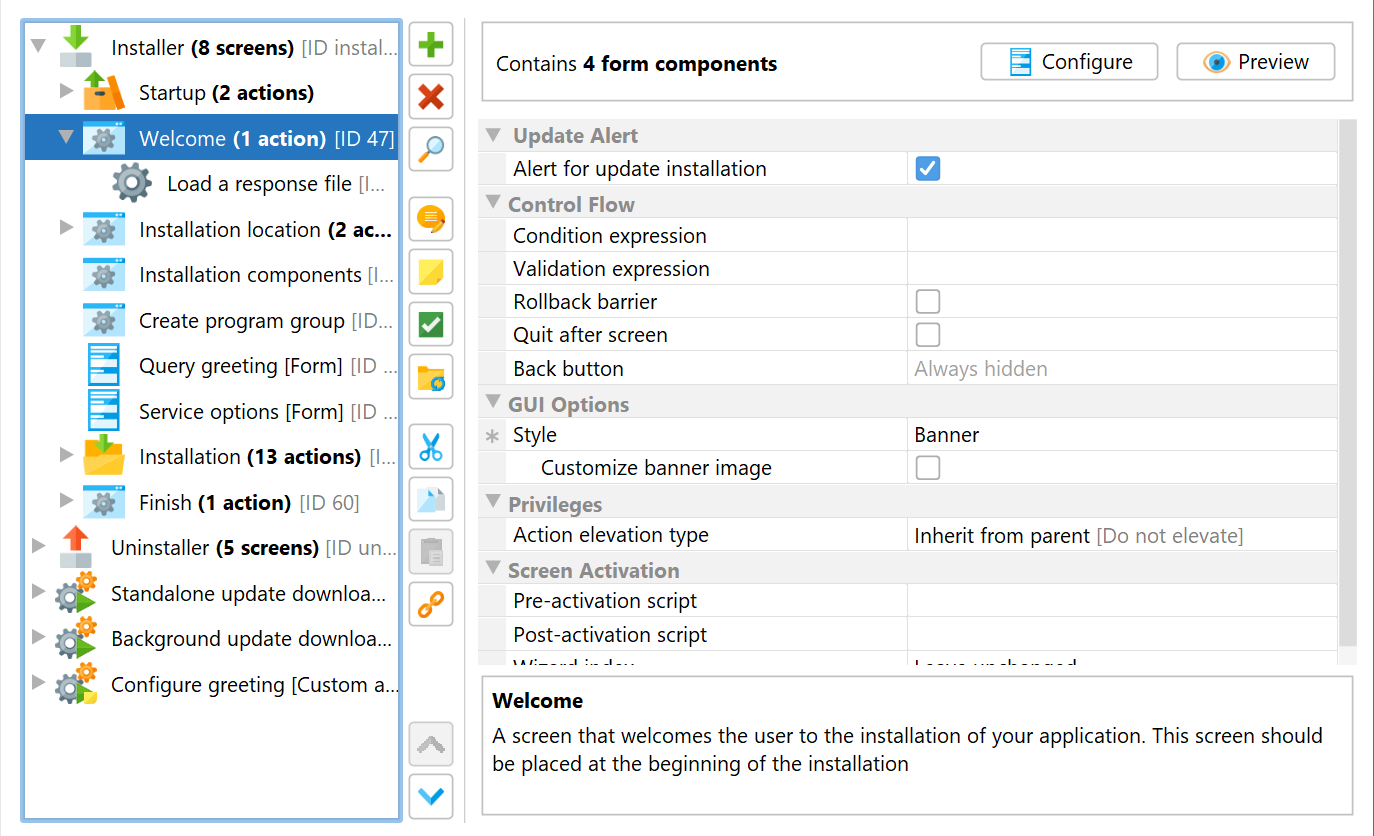
Task: Collapse the Privileges section
Action: tap(492, 503)
